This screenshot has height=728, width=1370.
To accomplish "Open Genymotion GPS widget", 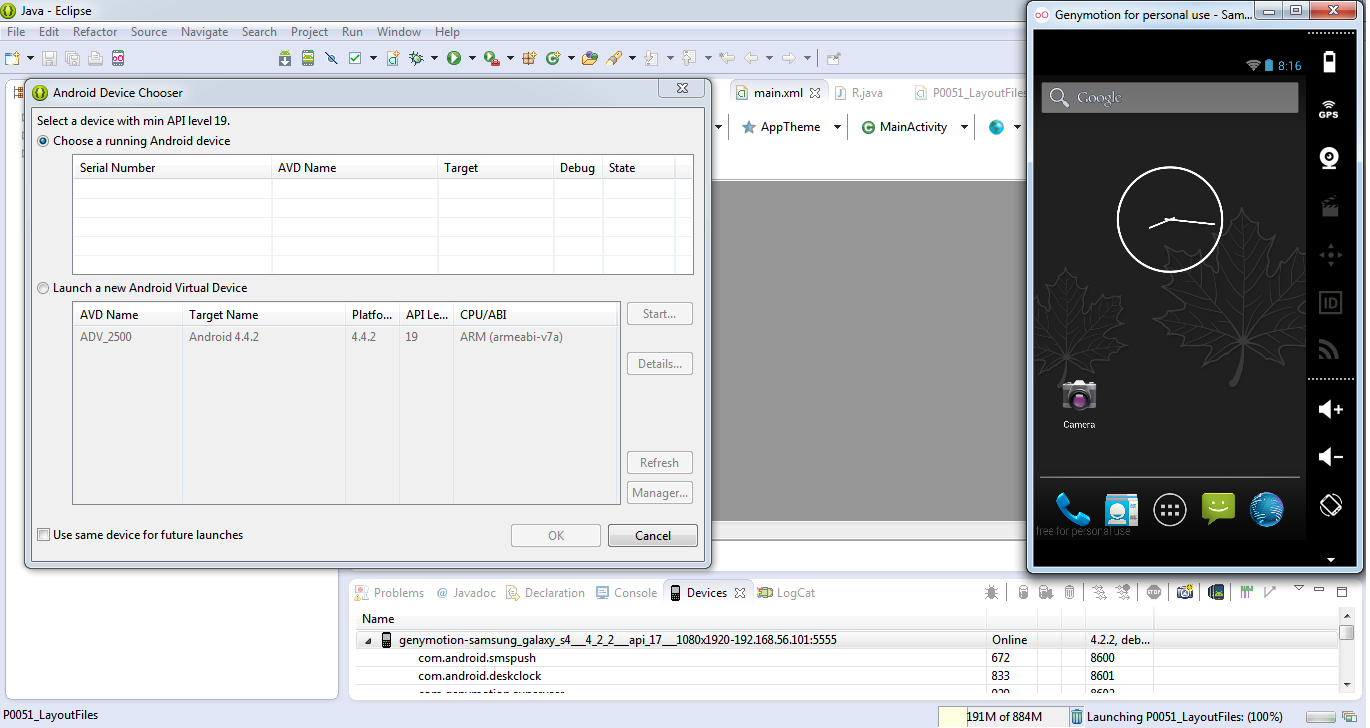I will coord(1329,110).
